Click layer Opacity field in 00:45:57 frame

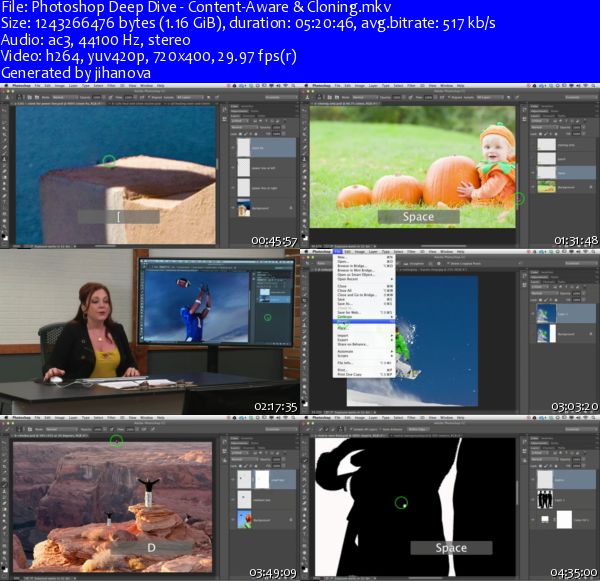pyautogui.click(x=276, y=127)
